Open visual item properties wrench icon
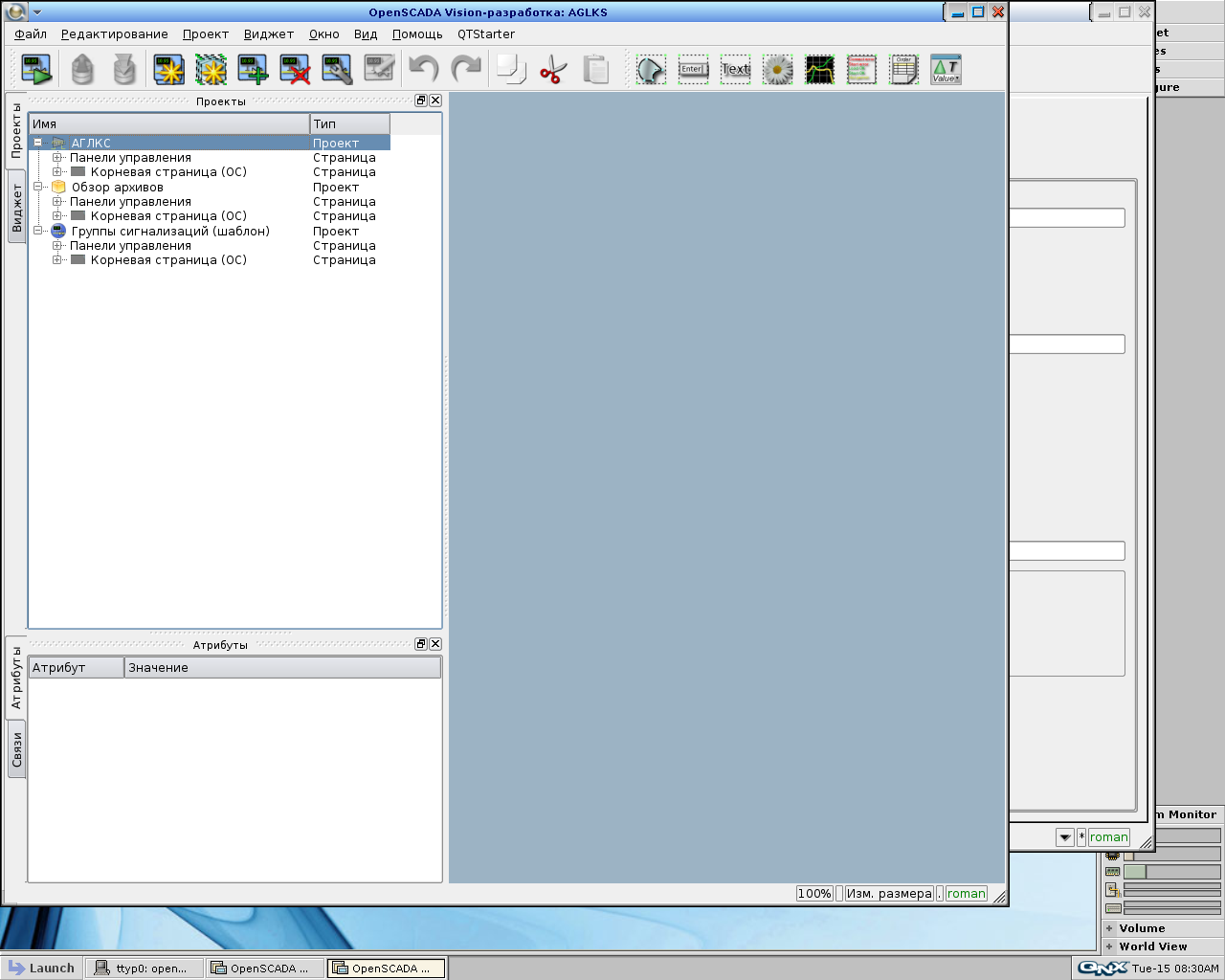 (x=337, y=69)
